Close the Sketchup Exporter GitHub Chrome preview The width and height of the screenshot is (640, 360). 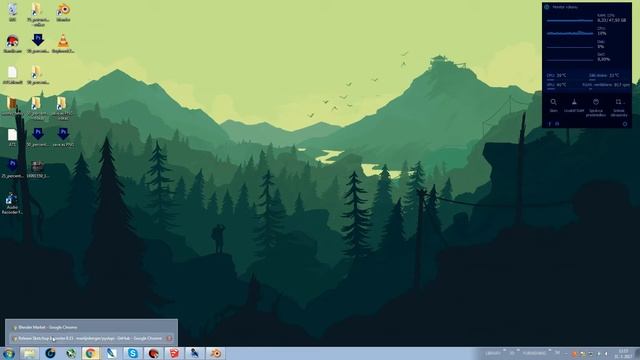tap(169, 338)
